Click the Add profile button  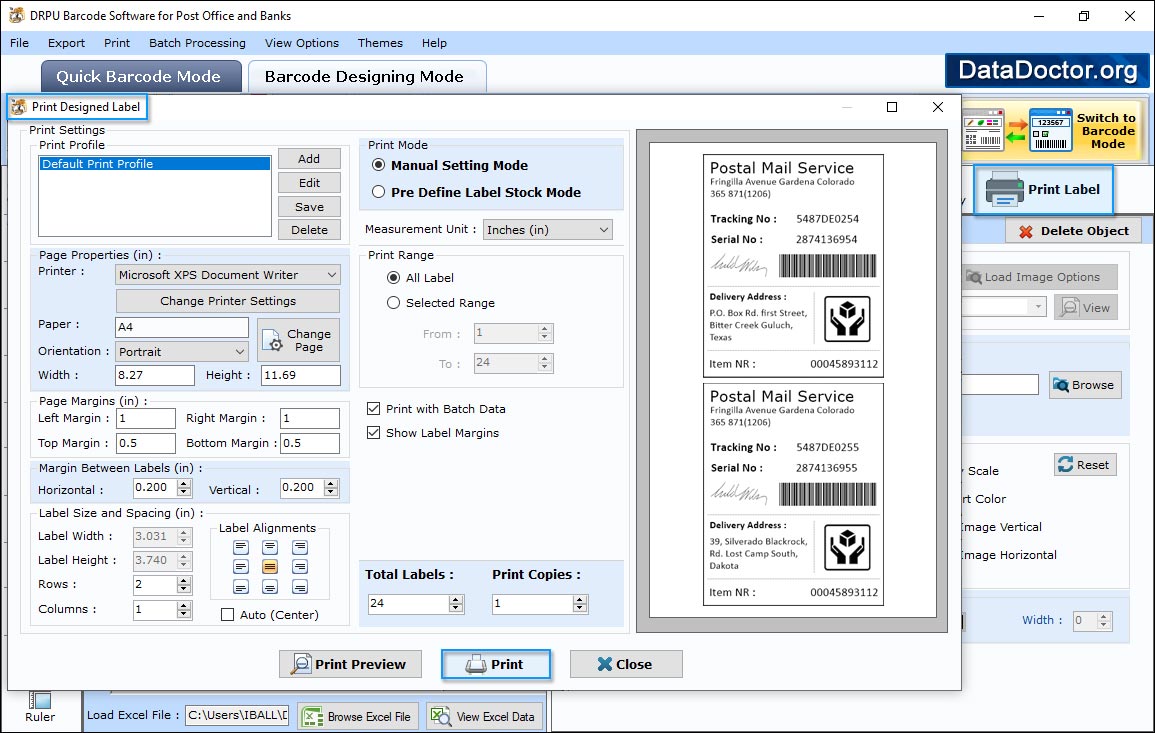coord(309,158)
